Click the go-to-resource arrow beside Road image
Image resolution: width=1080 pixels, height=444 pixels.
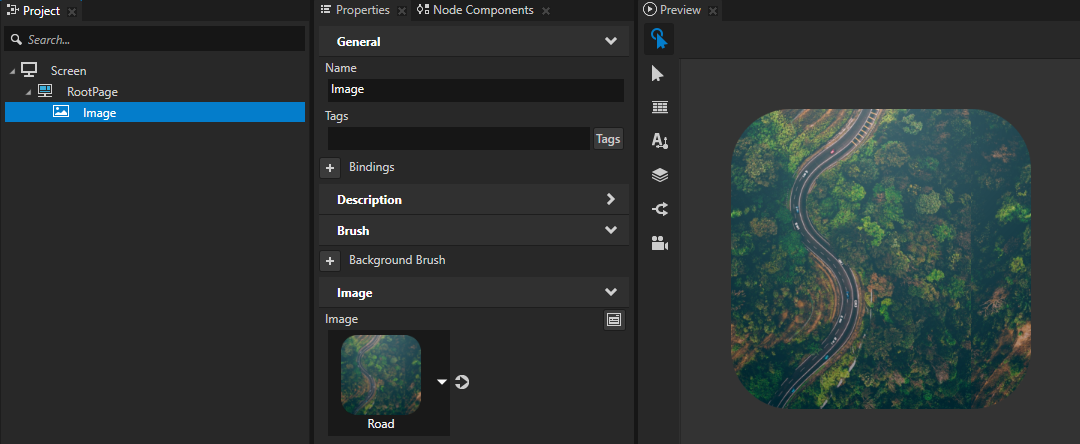[x=462, y=381]
